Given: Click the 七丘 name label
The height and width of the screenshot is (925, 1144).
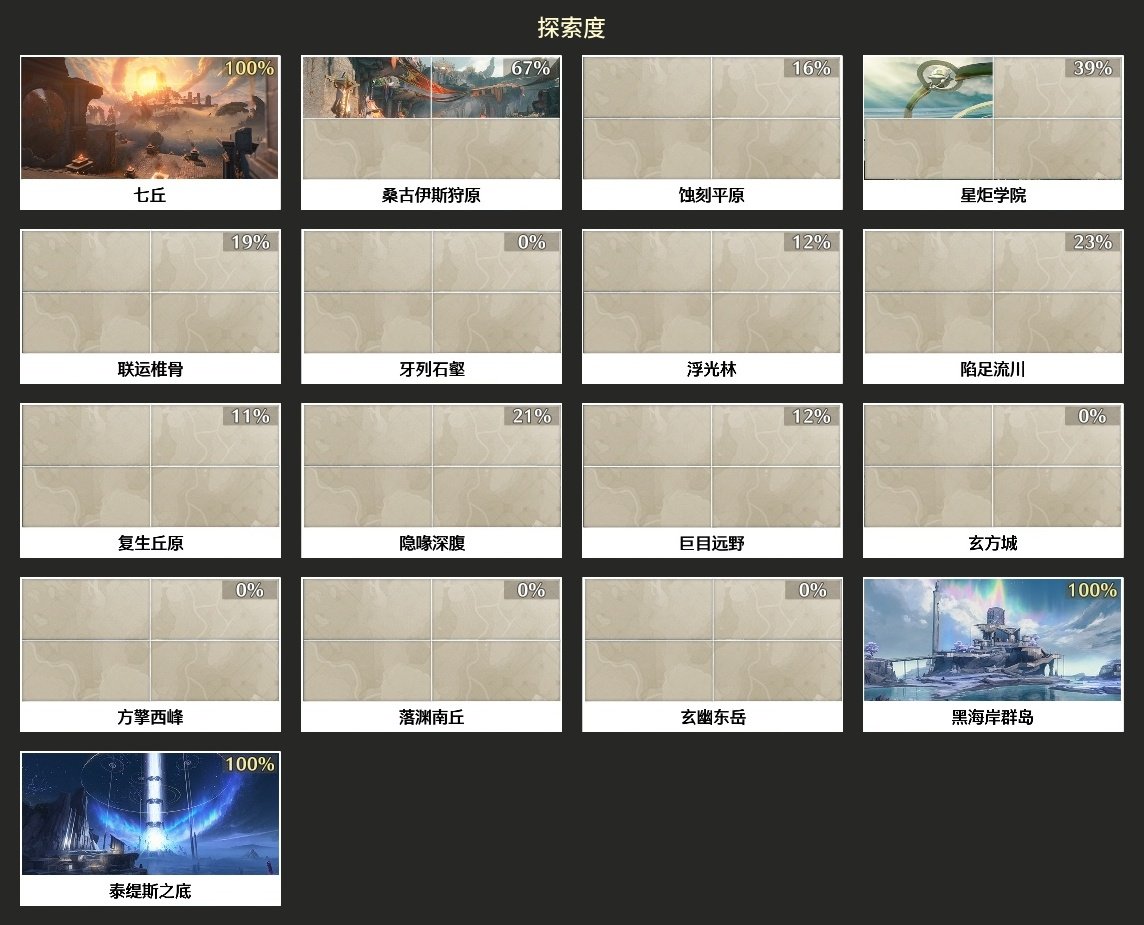Looking at the screenshot, I should (x=150, y=195).
